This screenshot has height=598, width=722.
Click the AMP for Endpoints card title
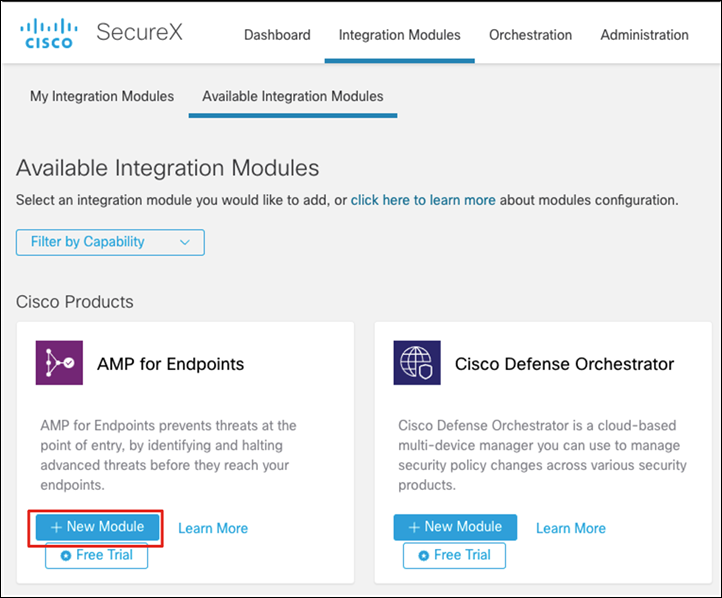tap(170, 364)
